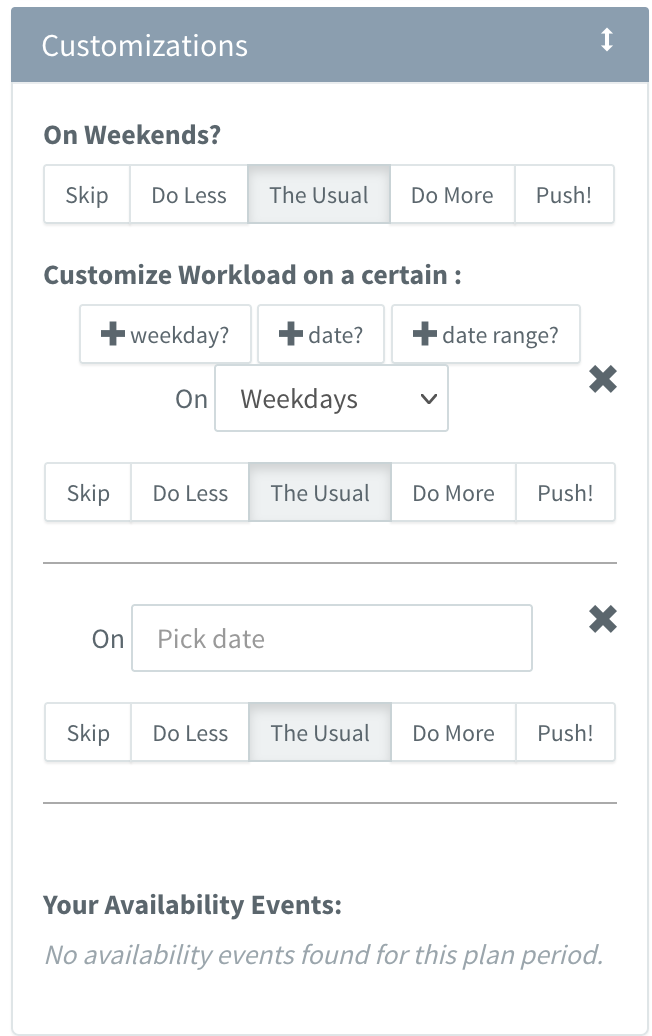Add a date range customization
The image size is (652, 1036).
pyautogui.click(x=486, y=334)
